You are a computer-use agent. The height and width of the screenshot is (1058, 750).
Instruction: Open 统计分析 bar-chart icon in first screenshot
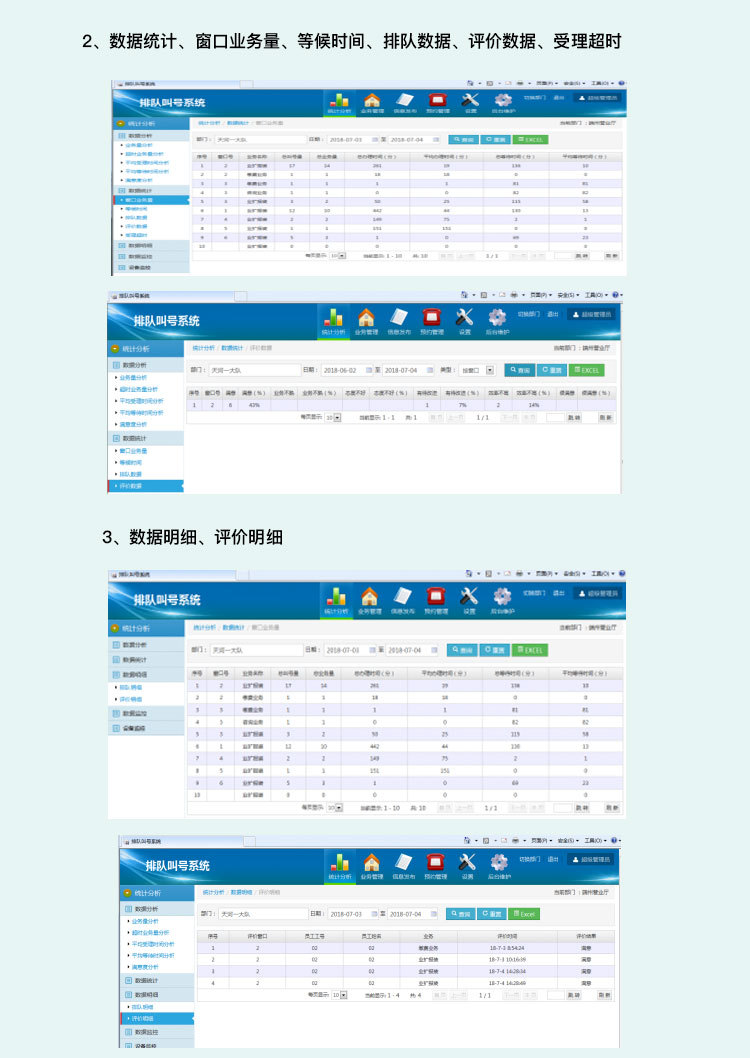point(339,103)
